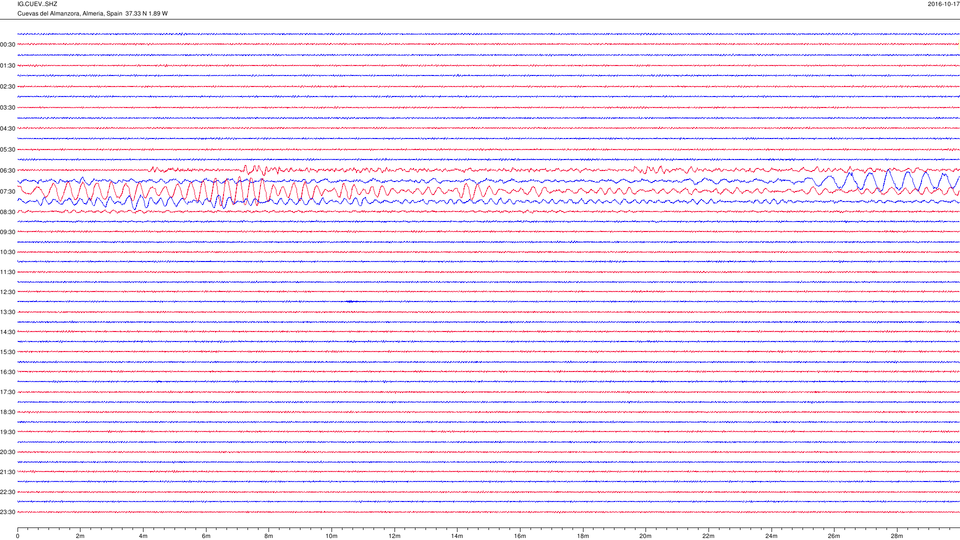Click the 22m axis tick label
This screenshot has height=540, width=960.
tap(708, 536)
